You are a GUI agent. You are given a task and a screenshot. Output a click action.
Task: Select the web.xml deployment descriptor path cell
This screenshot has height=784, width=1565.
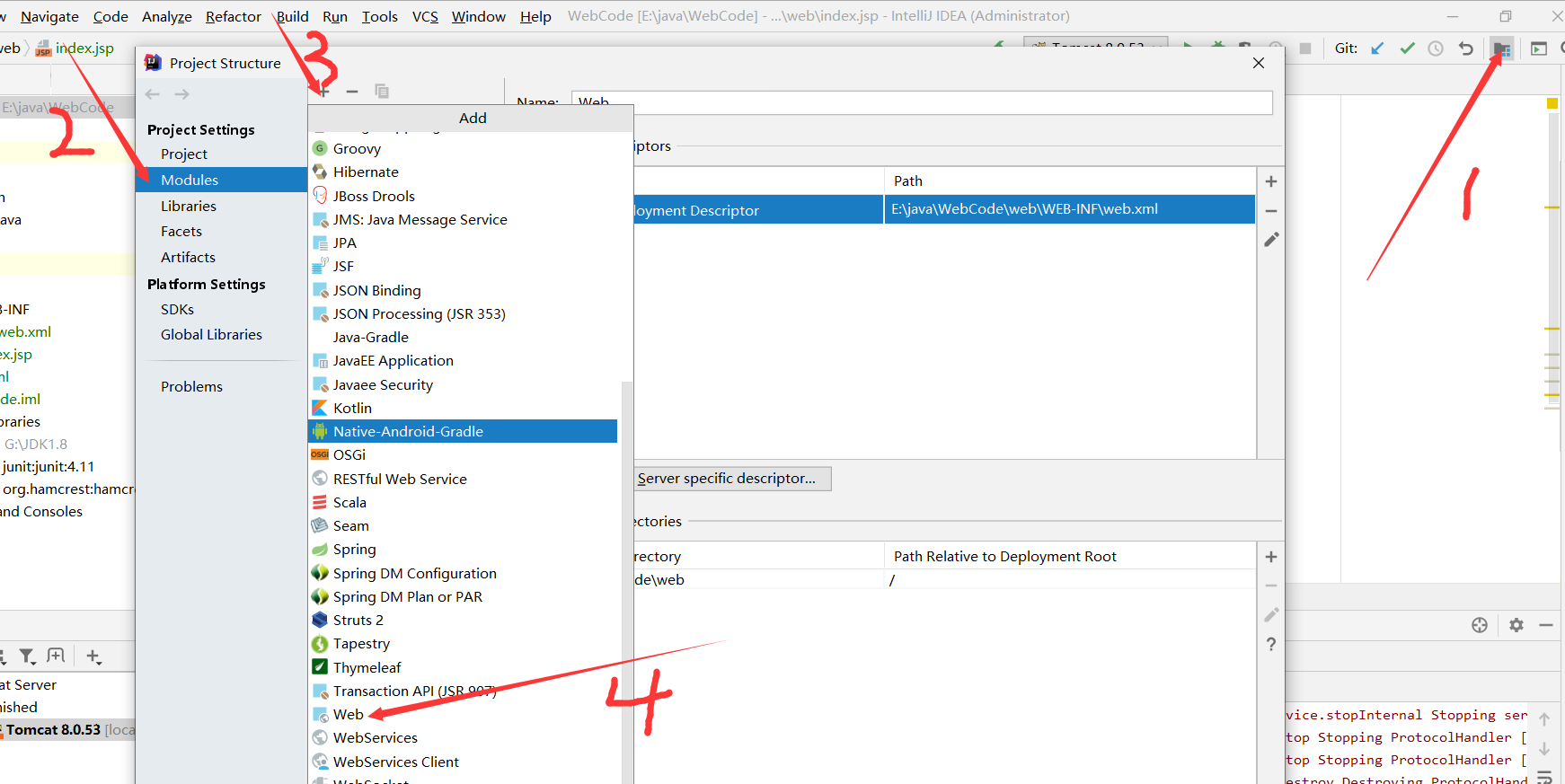(1069, 209)
